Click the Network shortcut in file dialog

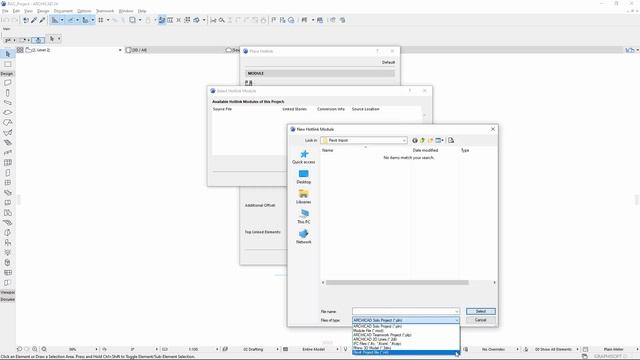coord(304,236)
